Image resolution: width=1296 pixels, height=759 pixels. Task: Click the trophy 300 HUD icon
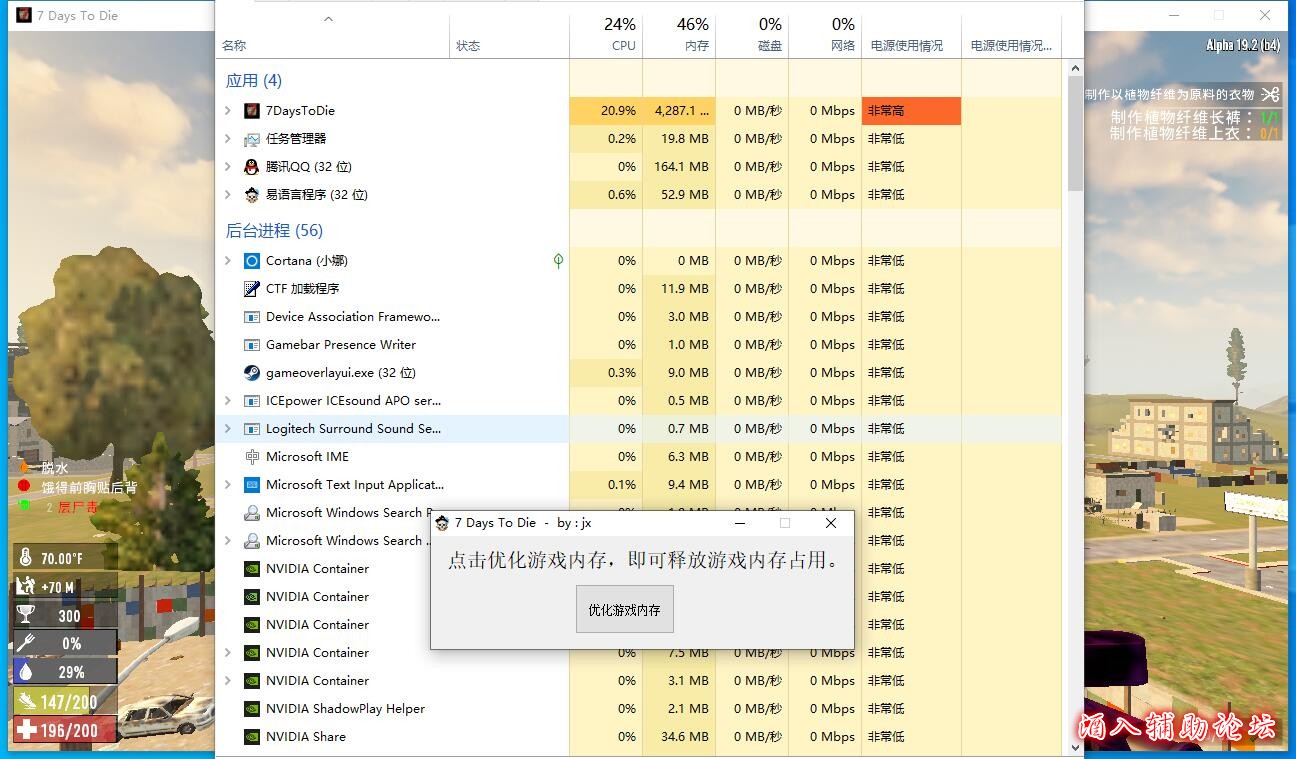[25, 615]
